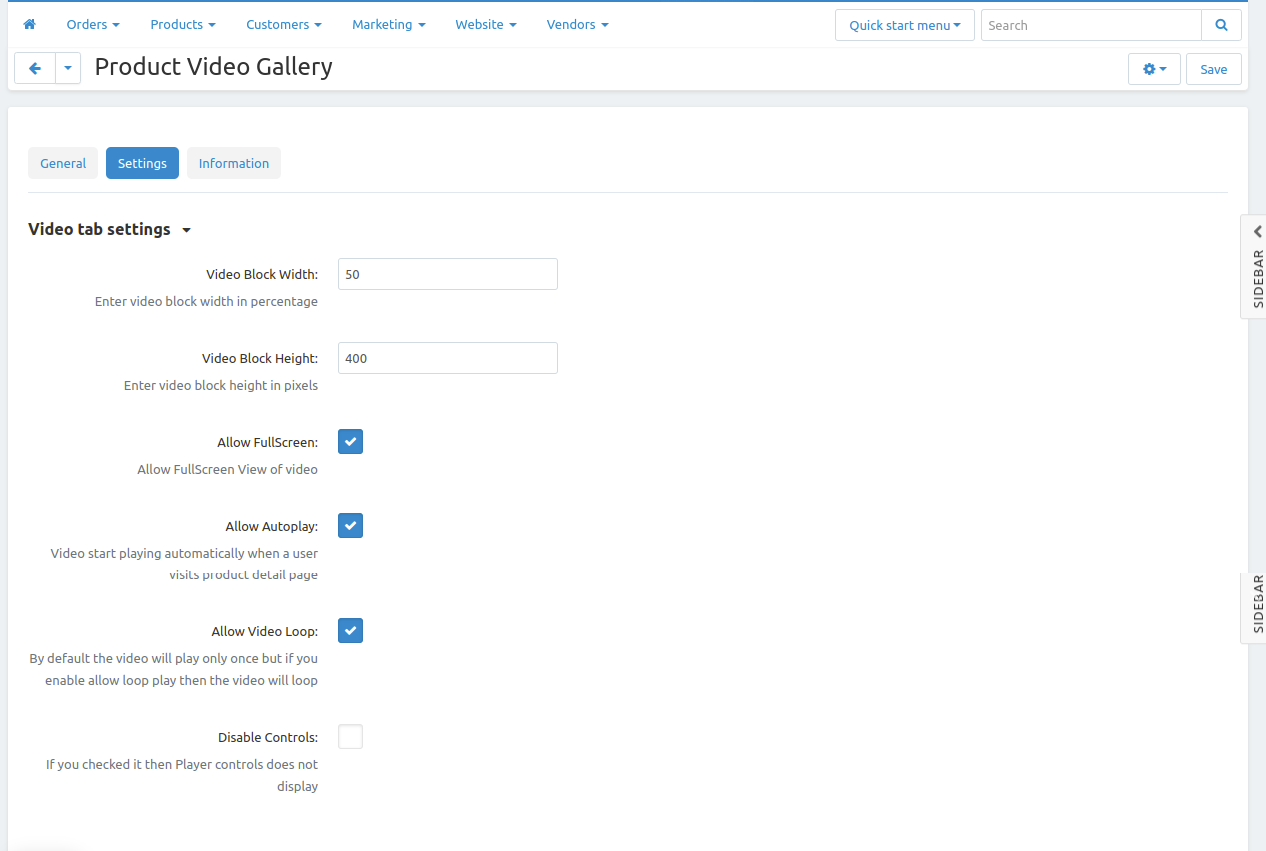Expand the upper SIDEBAR panel arrow
Viewport: 1266px width, 851px height.
(1257, 231)
